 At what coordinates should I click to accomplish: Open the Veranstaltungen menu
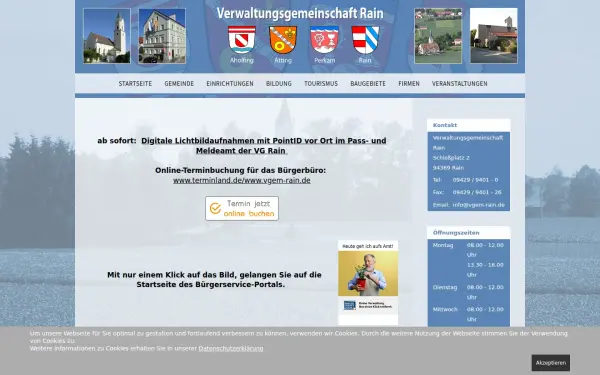pos(460,83)
